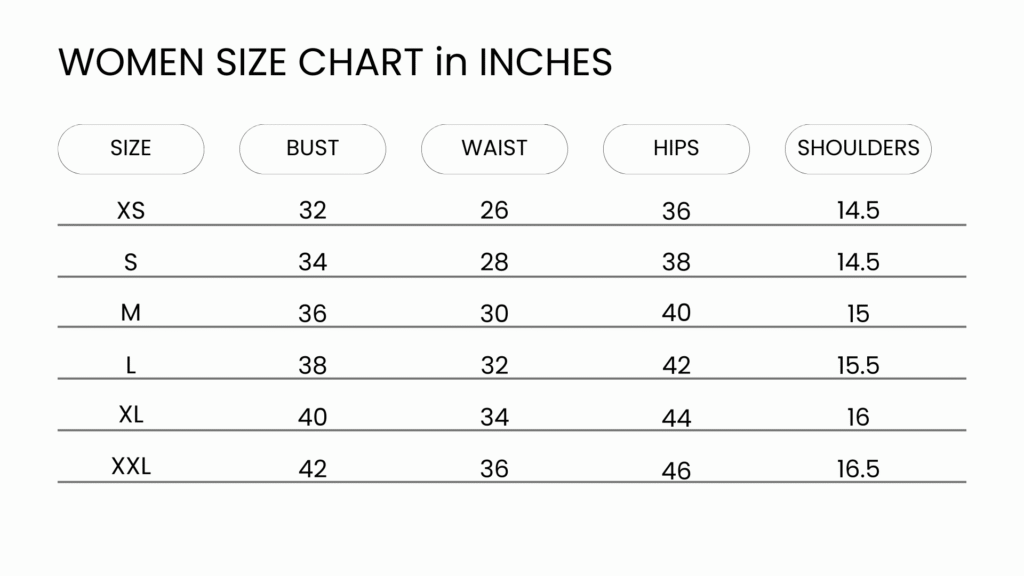Select the waist value 28 for size S
The width and height of the screenshot is (1024, 576).
point(494,263)
